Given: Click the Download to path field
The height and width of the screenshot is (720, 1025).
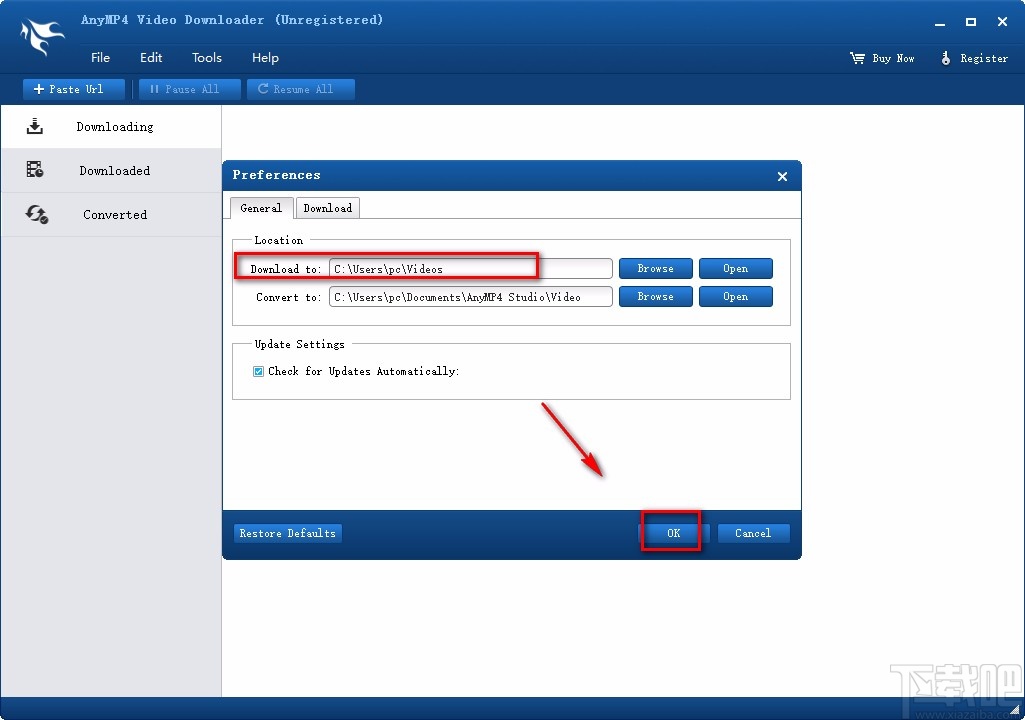Looking at the screenshot, I should (x=471, y=269).
